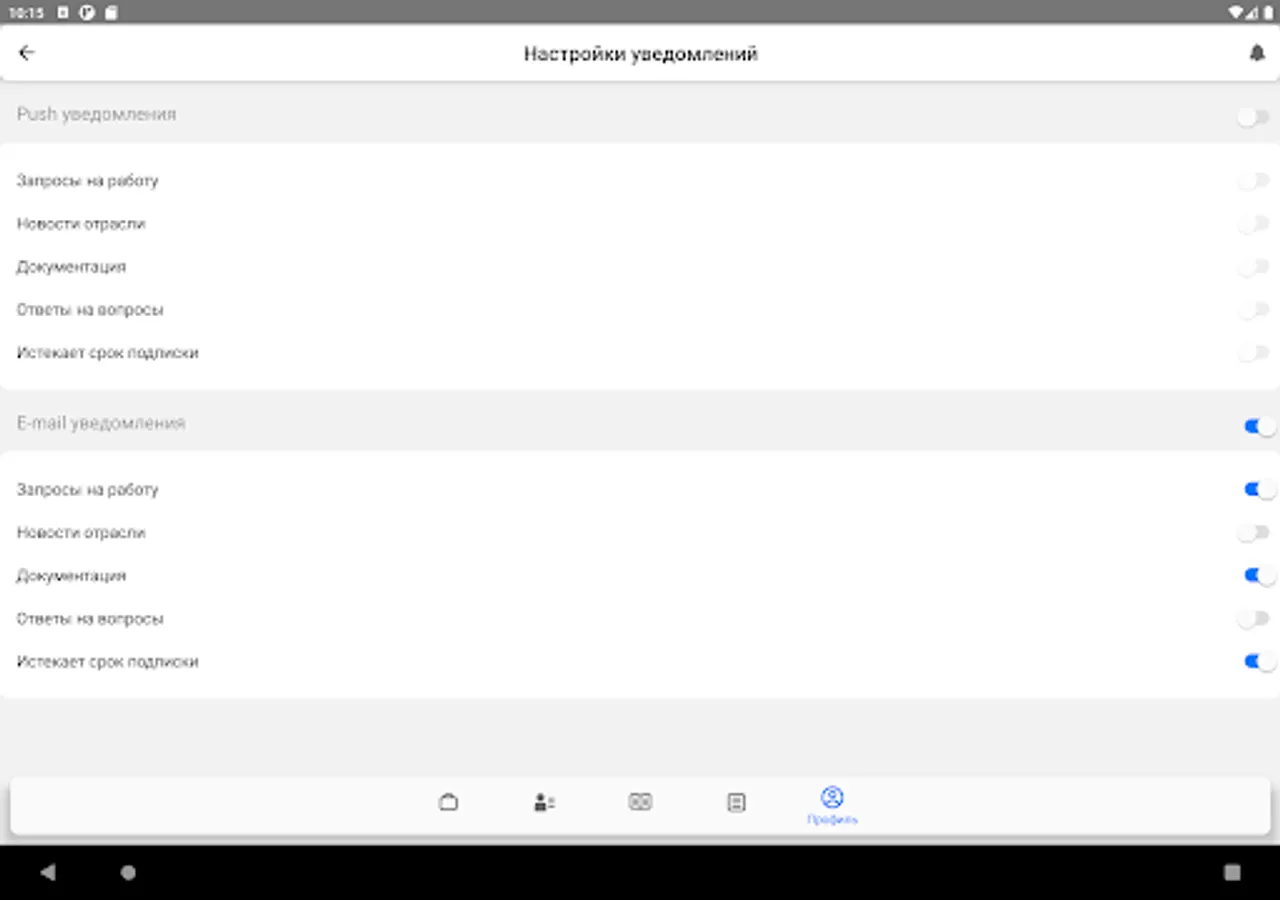The image size is (1280, 900).
Task: Open the cards icon in bottom bar
Action: click(640, 801)
